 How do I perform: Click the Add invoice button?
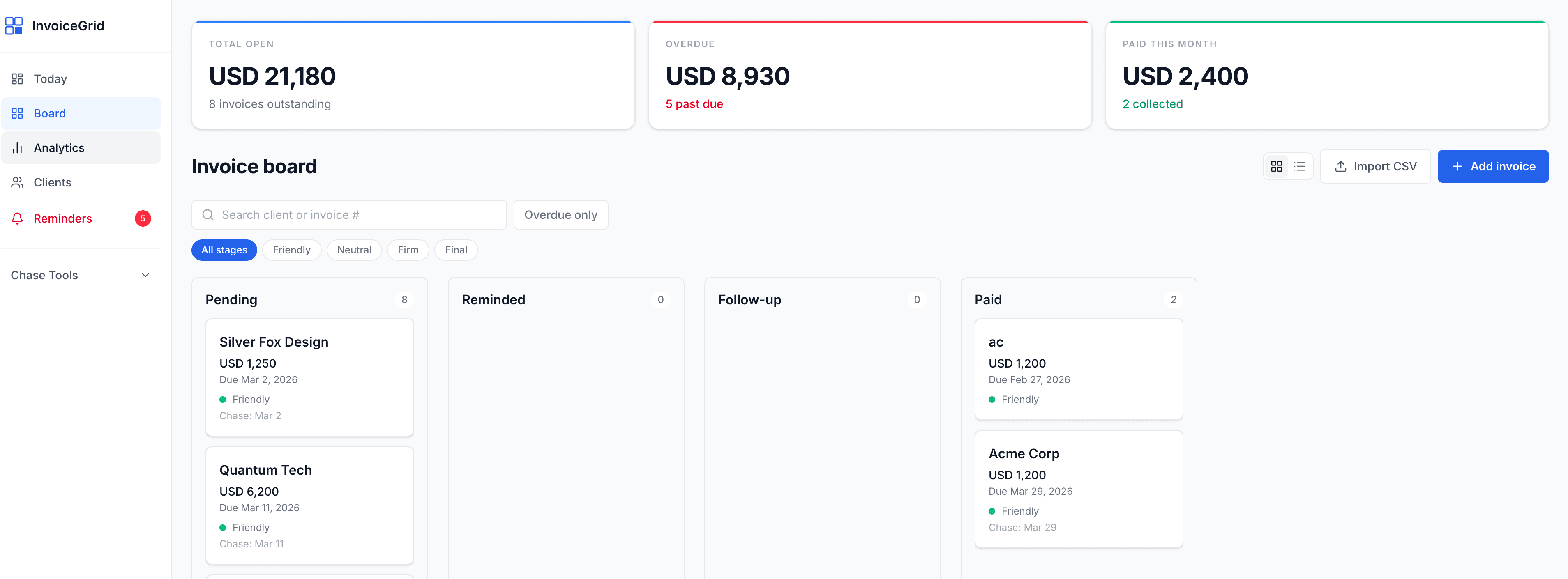point(1492,166)
